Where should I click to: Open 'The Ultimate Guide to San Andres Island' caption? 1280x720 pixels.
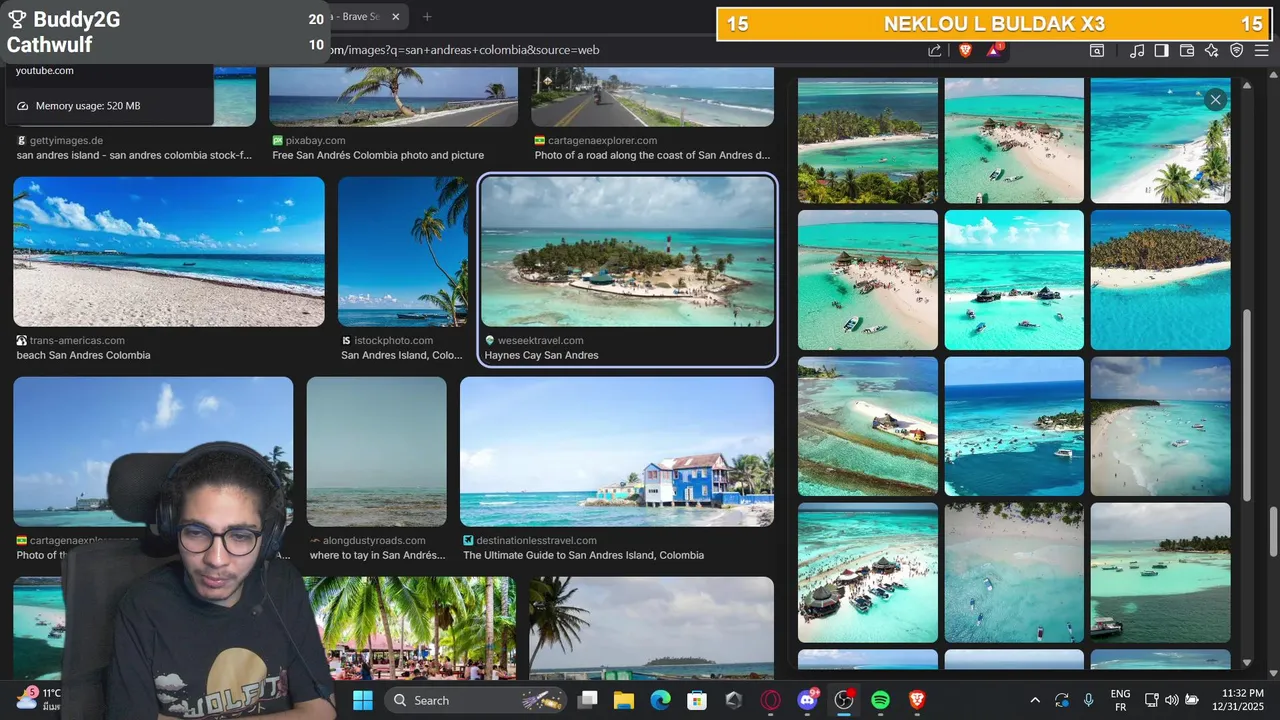pos(583,555)
